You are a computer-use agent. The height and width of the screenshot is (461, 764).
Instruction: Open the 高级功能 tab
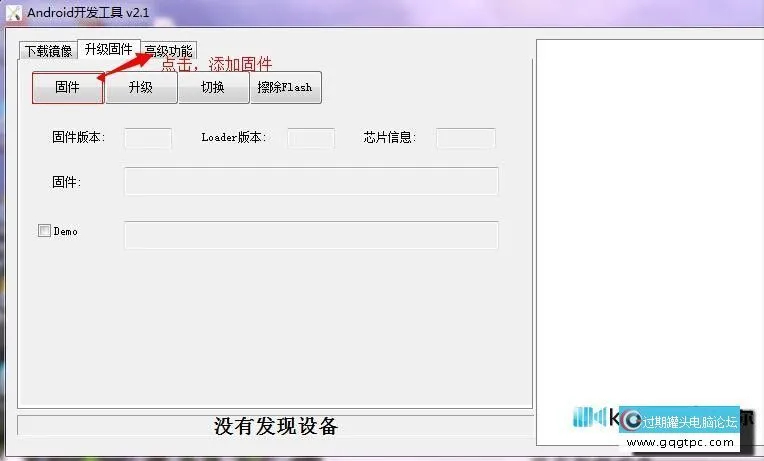(x=169, y=50)
